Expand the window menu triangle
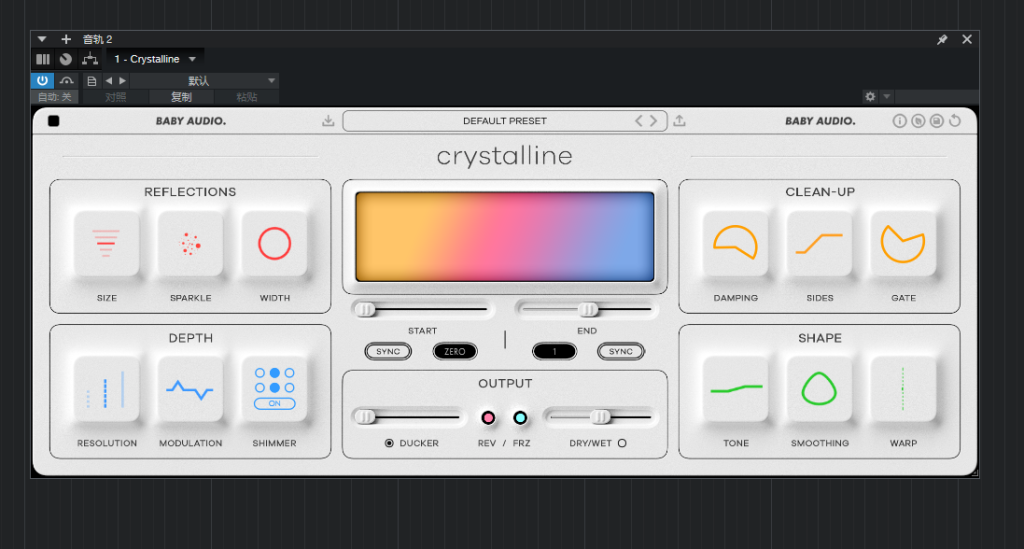Screen dimensions: 1024x549 (x=42, y=39)
